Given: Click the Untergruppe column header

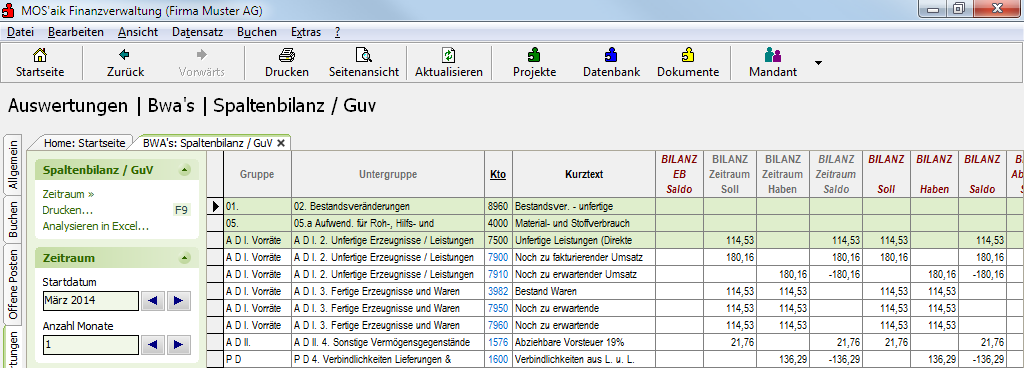Looking at the screenshot, I should click(x=388, y=174).
